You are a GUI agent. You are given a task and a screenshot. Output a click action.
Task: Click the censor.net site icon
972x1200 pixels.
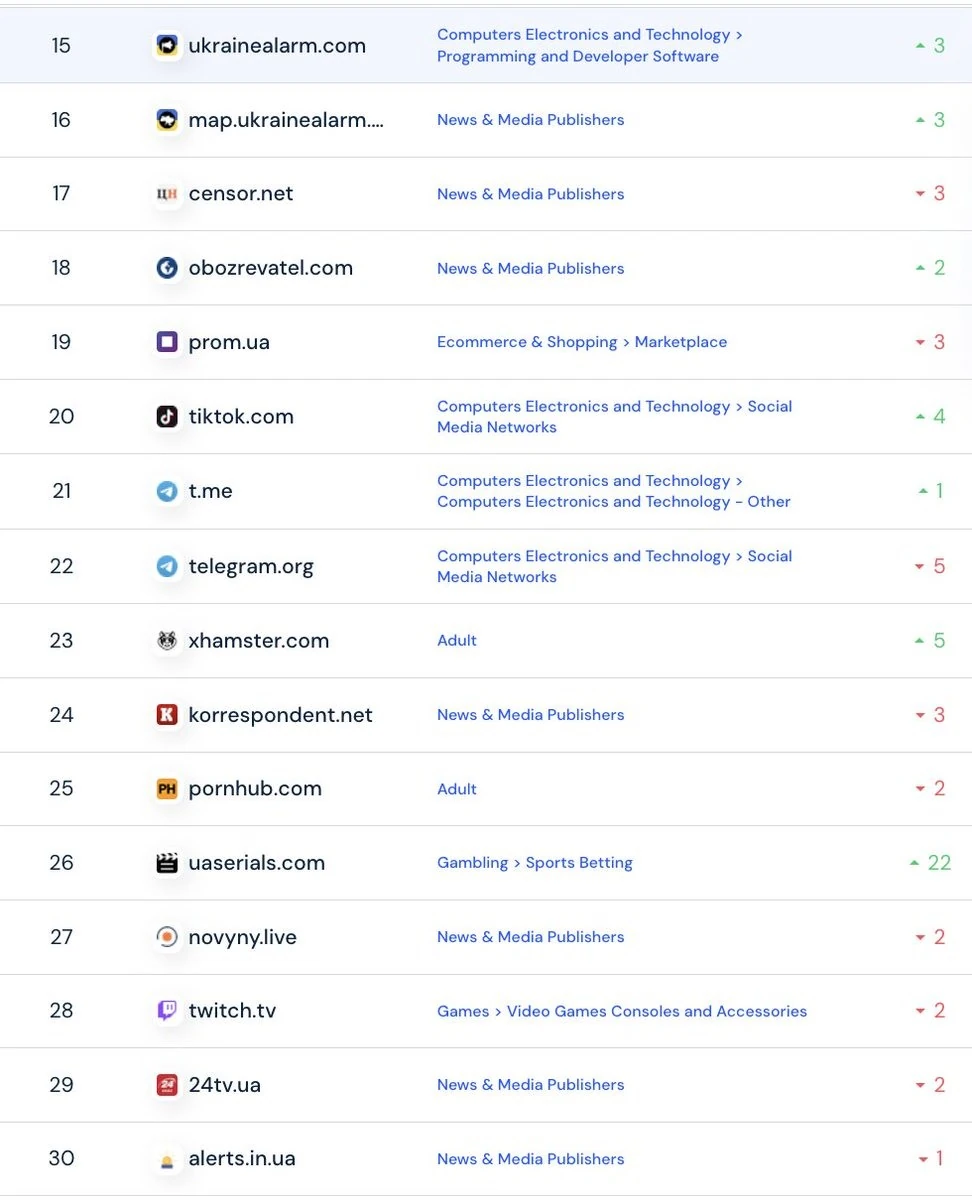click(167, 194)
